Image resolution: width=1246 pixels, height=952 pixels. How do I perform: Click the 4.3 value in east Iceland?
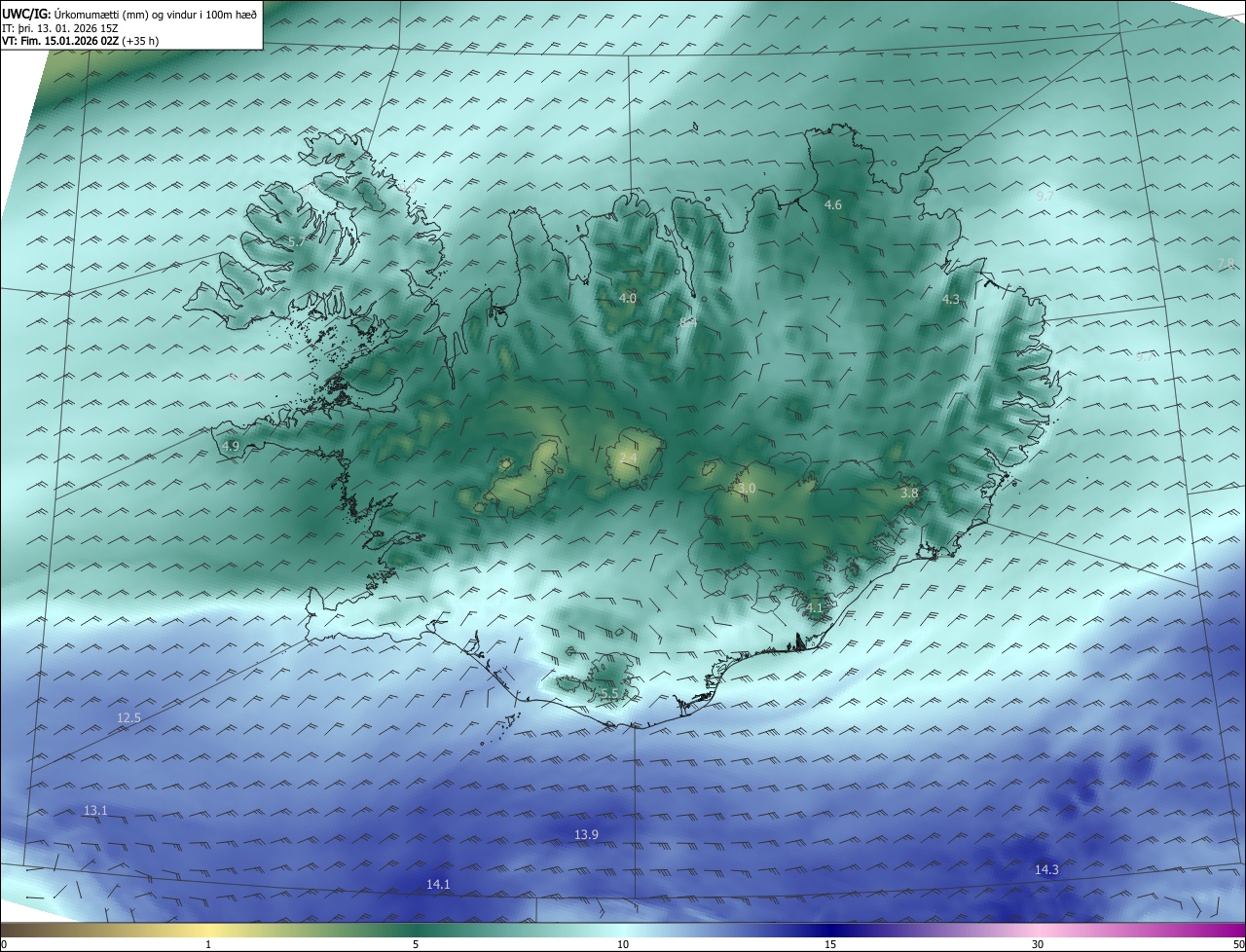click(x=951, y=299)
